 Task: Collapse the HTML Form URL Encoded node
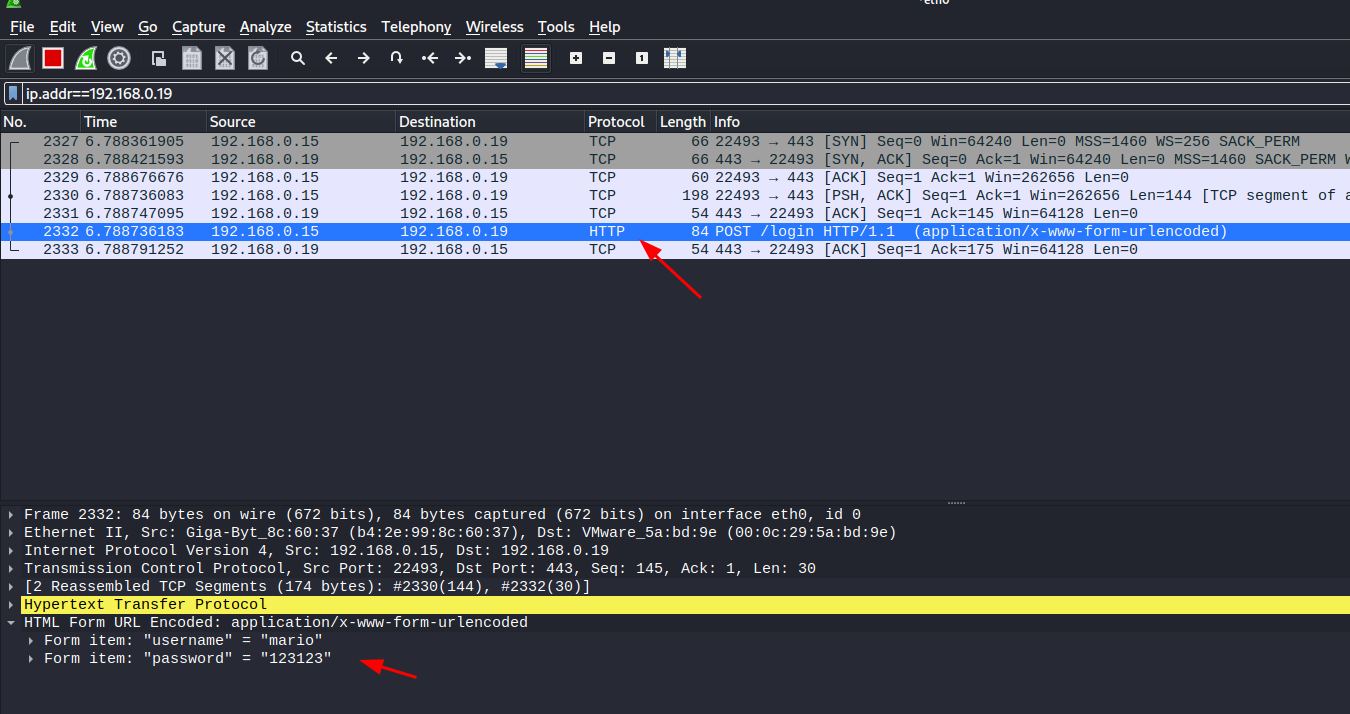coord(11,623)
